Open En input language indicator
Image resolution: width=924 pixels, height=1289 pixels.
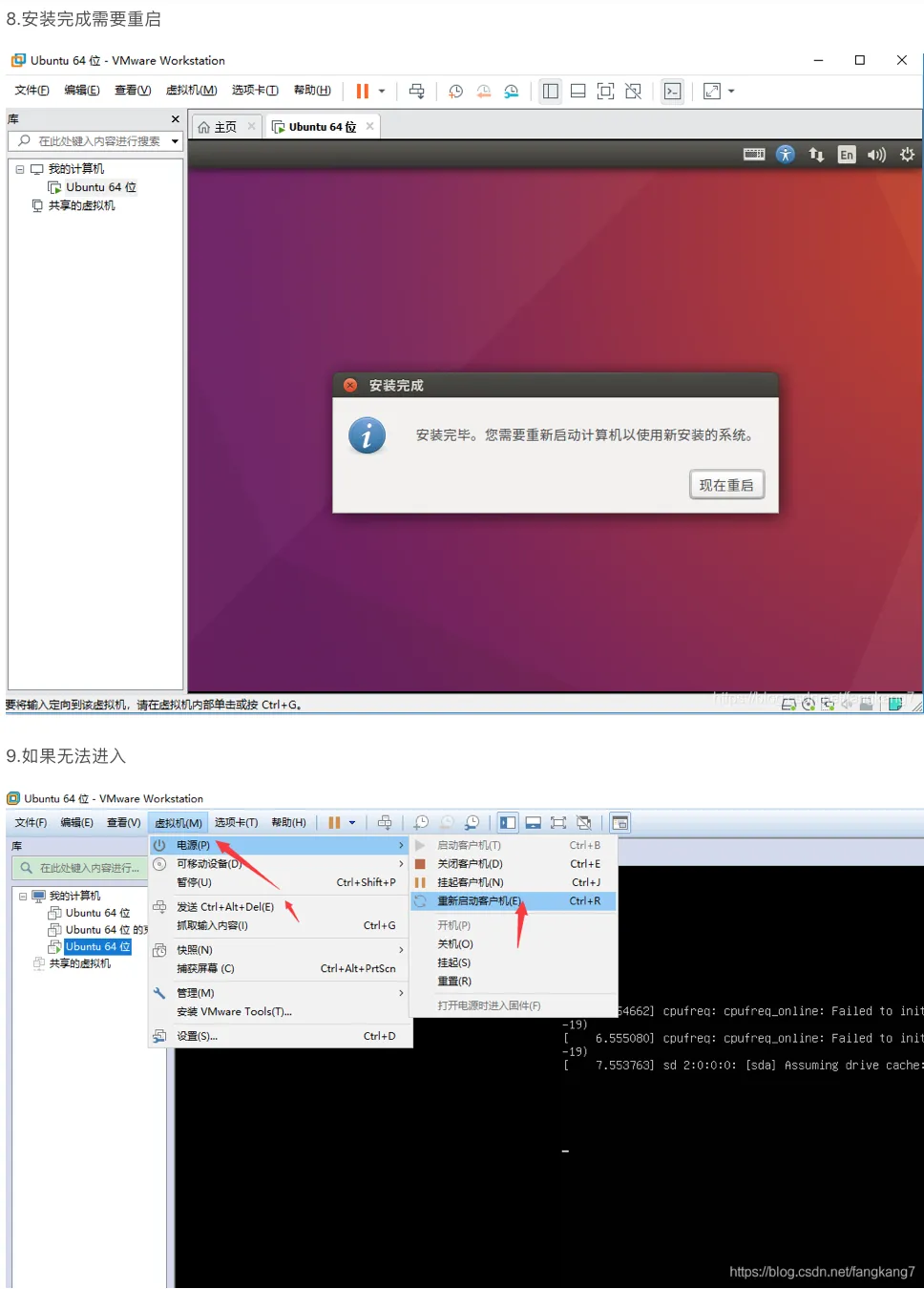point(847,155)
